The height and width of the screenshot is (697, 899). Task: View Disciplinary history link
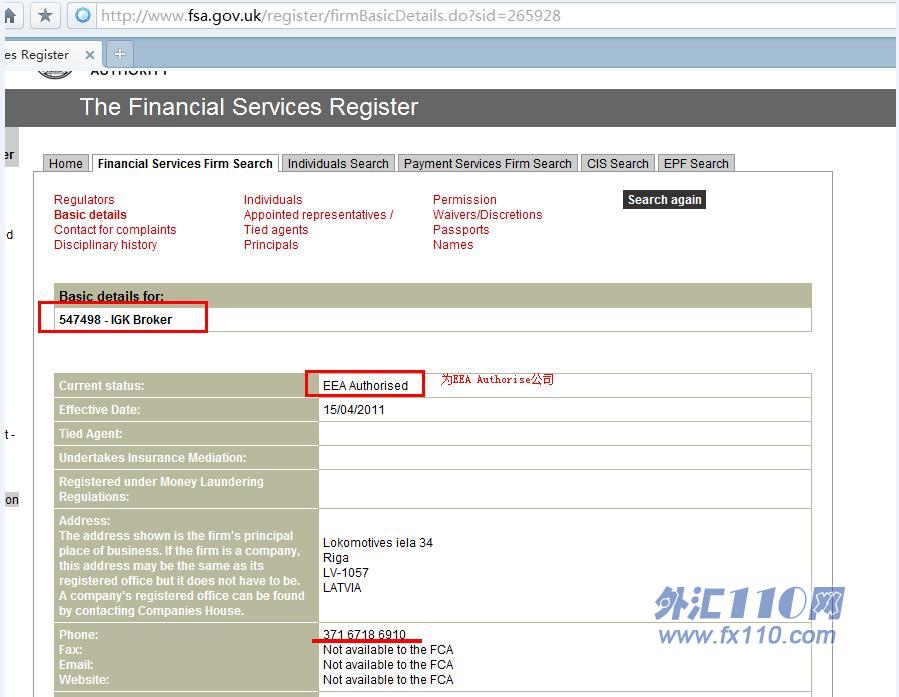(105, 244)
